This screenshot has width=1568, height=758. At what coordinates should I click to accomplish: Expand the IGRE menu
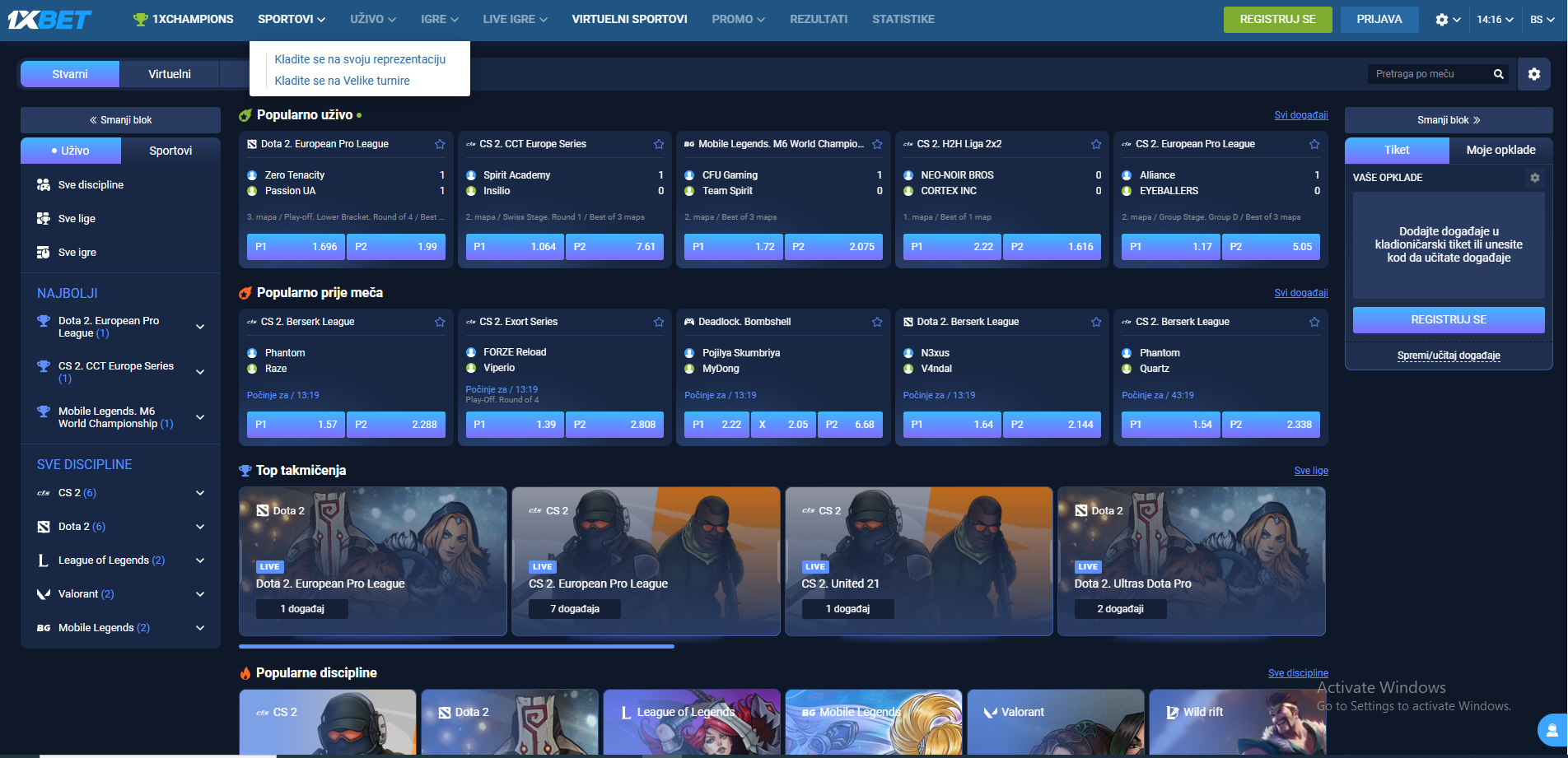click(440, 19)
